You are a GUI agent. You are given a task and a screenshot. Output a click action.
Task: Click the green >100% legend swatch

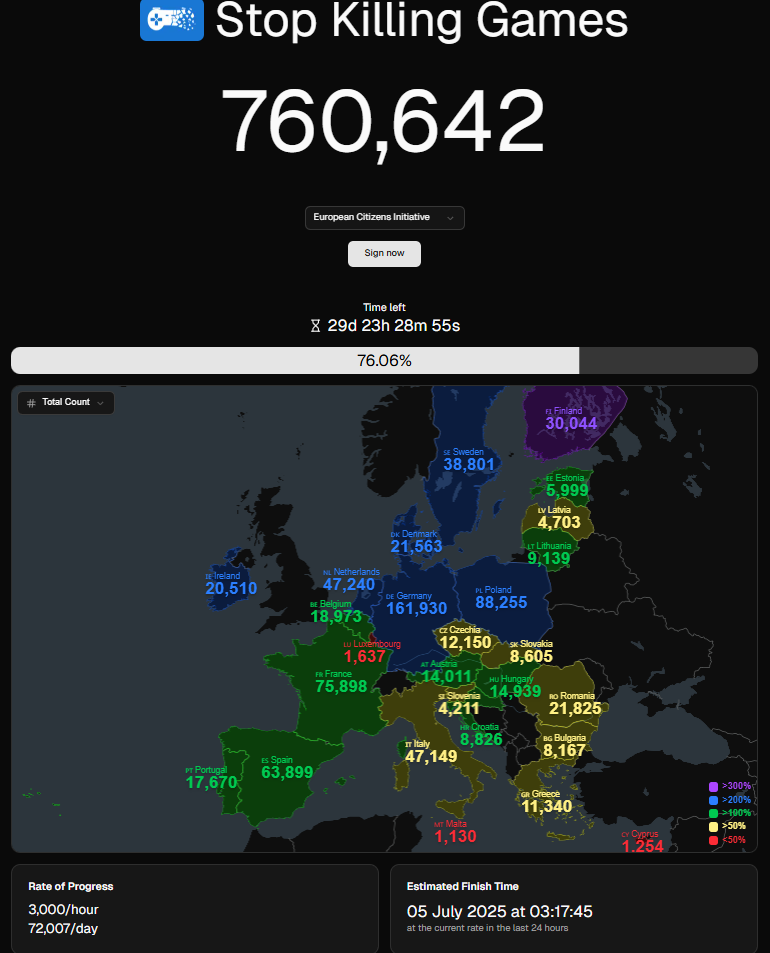(713, 813)
